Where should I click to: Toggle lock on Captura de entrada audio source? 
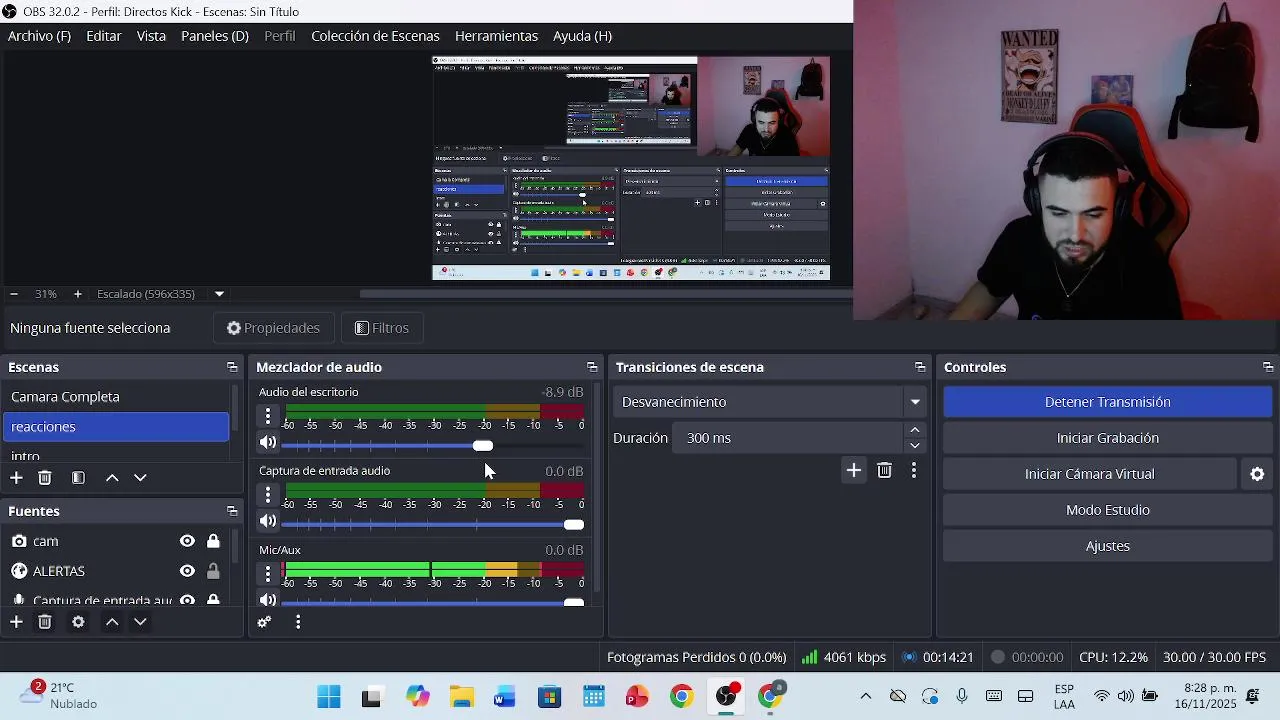coord(213,600)
